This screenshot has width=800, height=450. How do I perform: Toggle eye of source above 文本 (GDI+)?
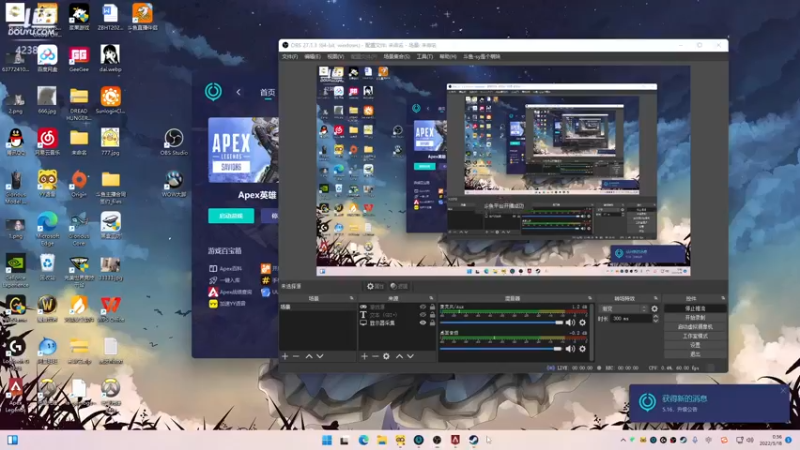[x=422, y=307]
